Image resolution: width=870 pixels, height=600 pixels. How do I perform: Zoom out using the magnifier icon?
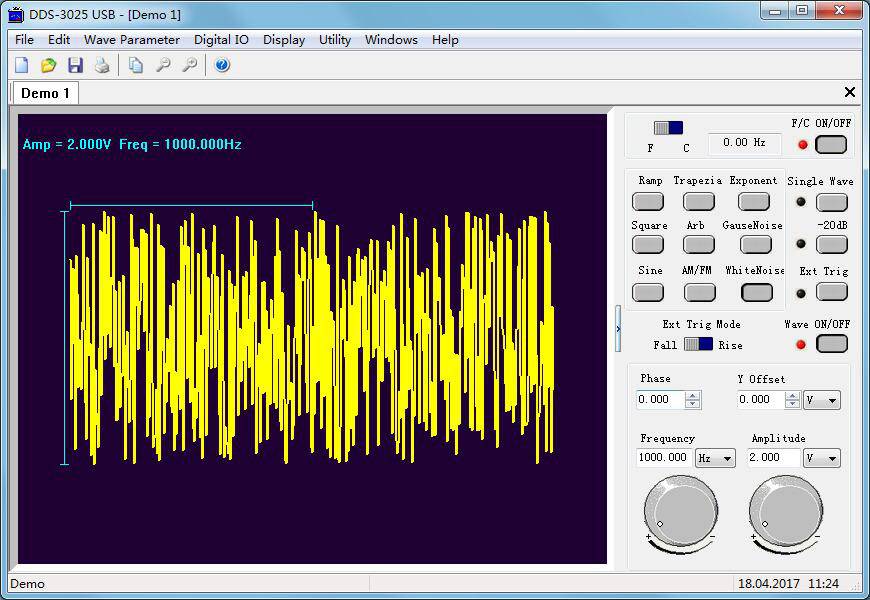pyautogui.click(x=161, y=64)
